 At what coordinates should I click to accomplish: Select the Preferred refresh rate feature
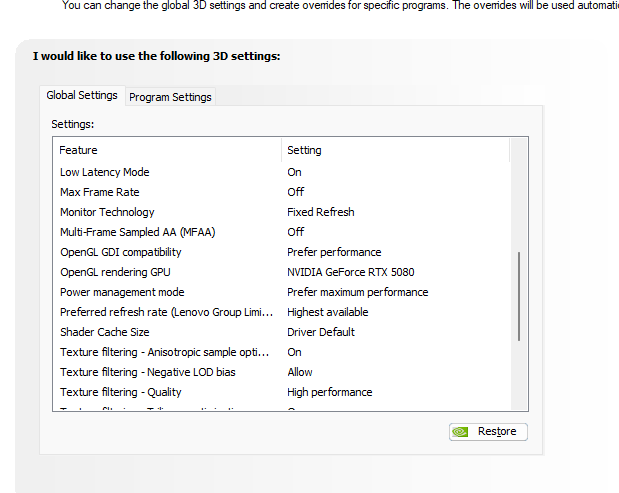point(166,312)
